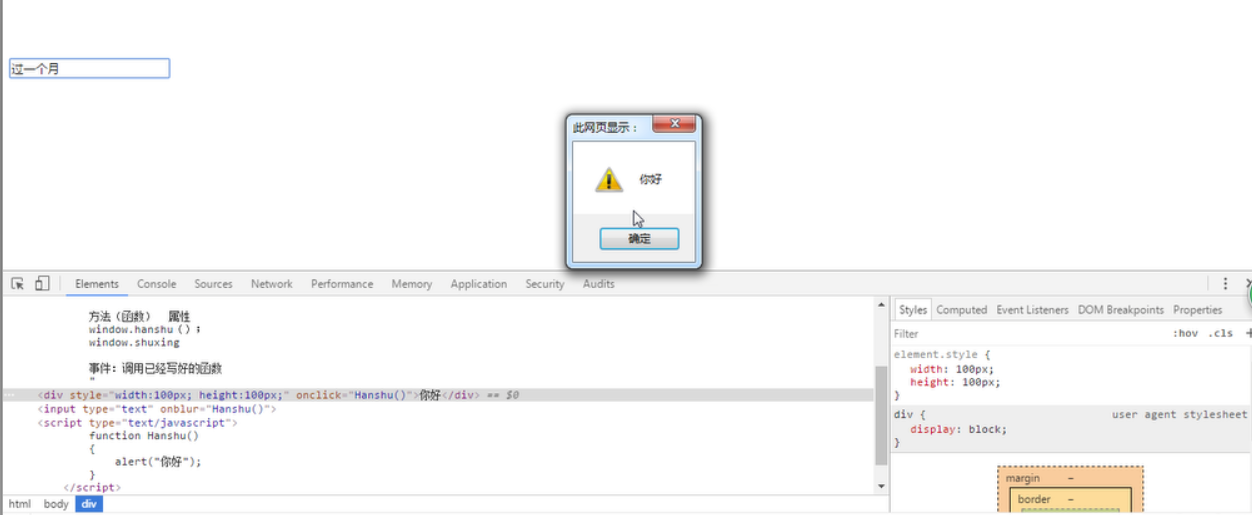Click the function Hanshu() code line
Image resolution: width=1252 pixels, height=515 pixels.
click(x=144, y=436)
